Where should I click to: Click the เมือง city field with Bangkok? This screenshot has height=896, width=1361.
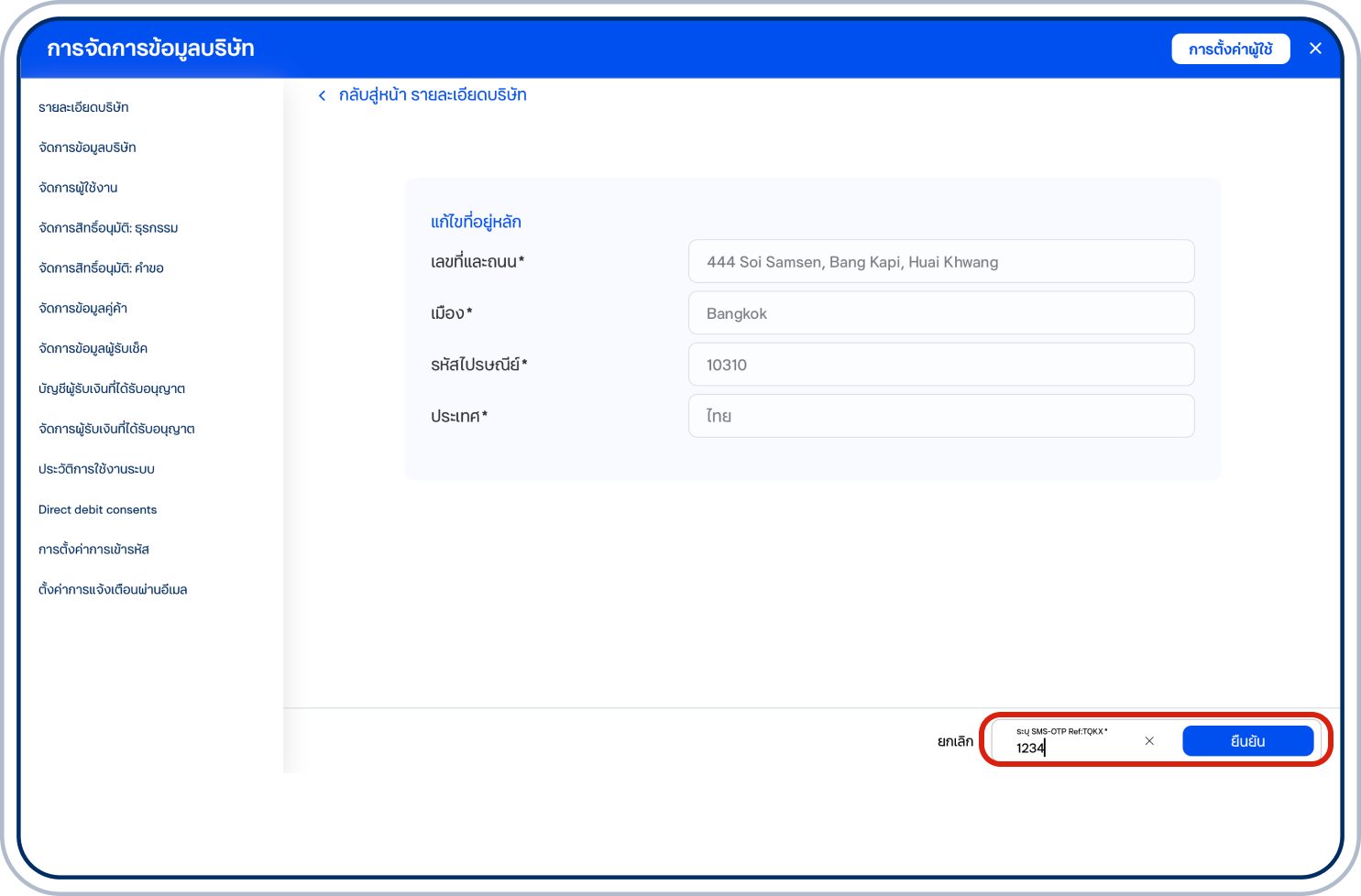pos(940,313)
